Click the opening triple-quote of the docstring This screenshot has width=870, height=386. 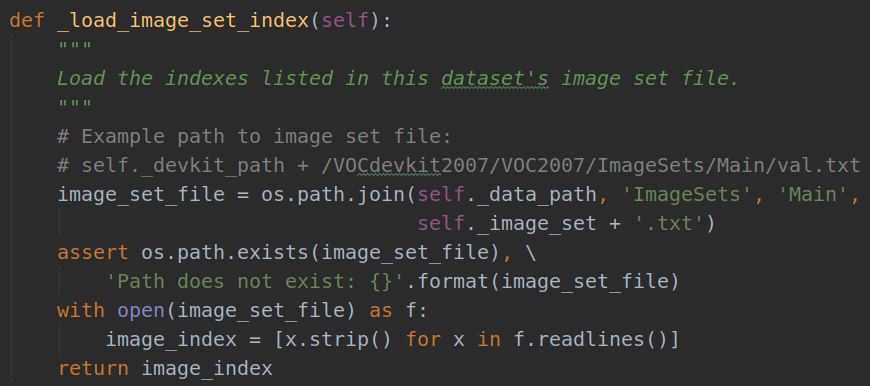(x=75, y=45)
